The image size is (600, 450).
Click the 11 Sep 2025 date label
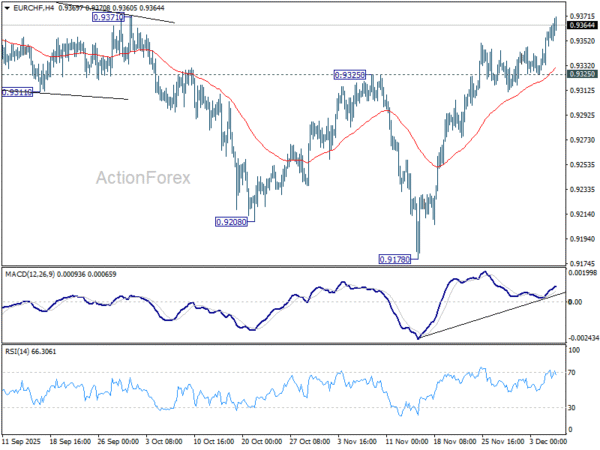tap(21, 441)
